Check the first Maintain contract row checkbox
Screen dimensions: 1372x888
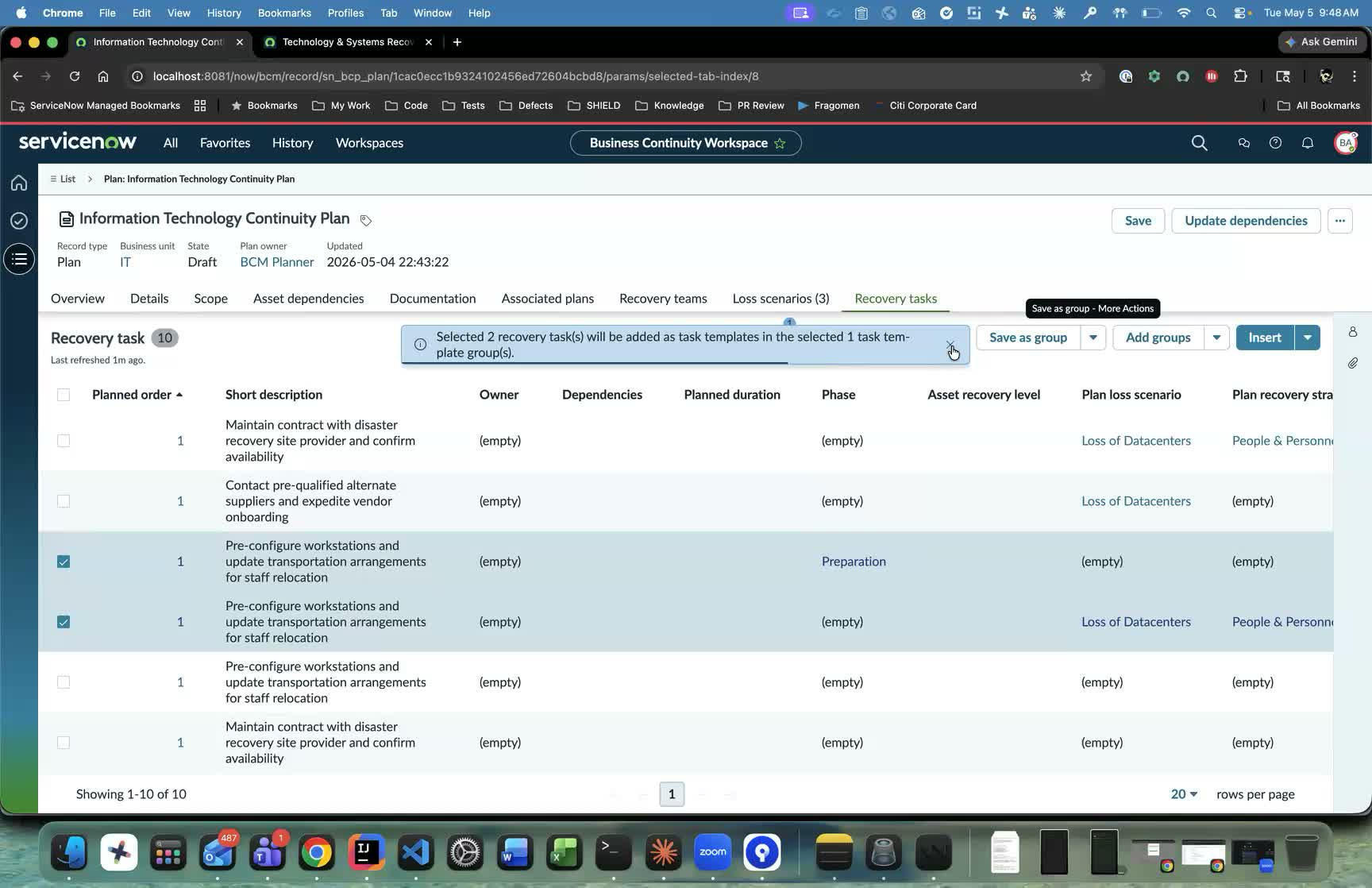[64, 441]
